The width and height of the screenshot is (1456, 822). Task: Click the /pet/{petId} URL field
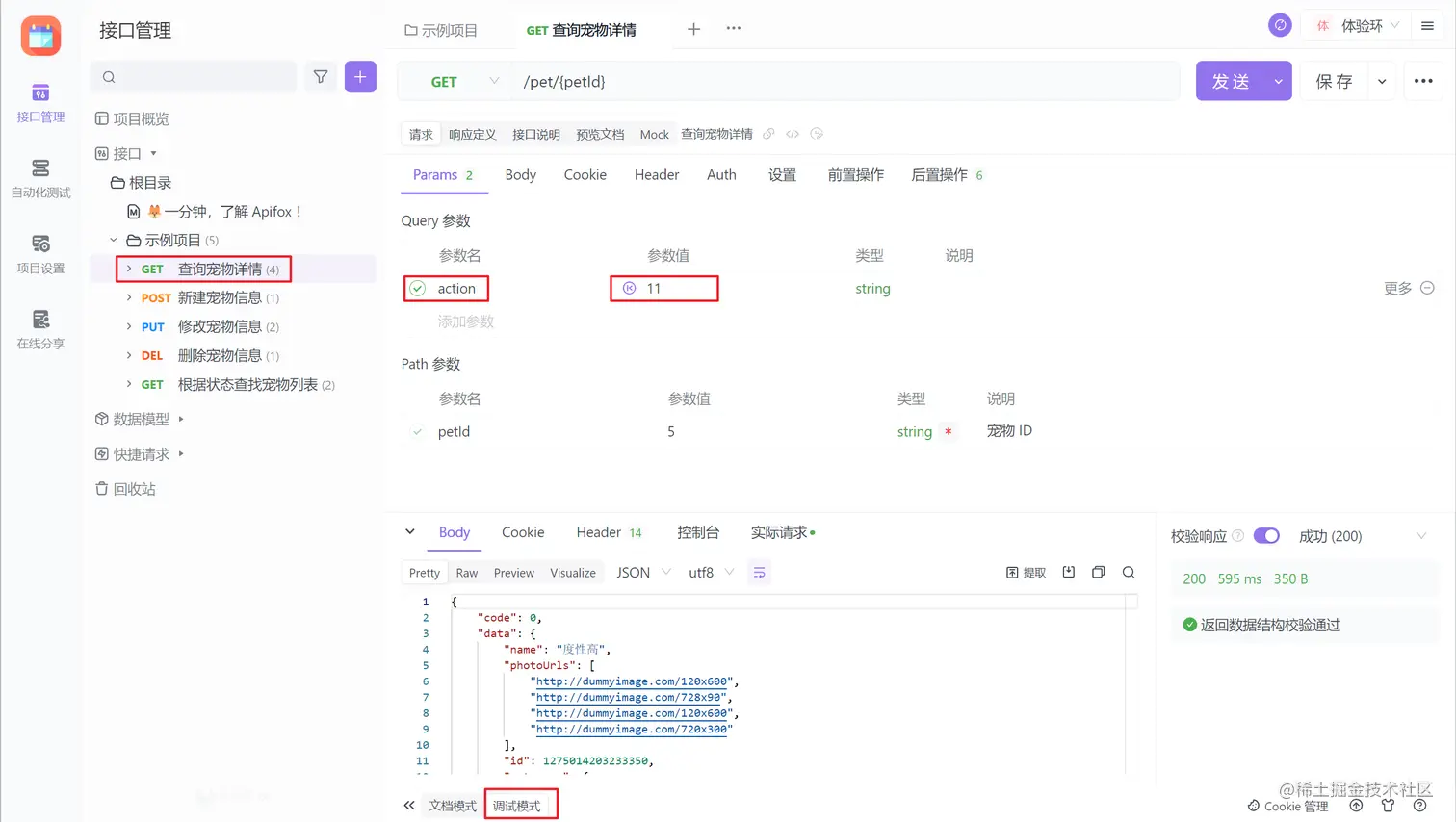847,82
